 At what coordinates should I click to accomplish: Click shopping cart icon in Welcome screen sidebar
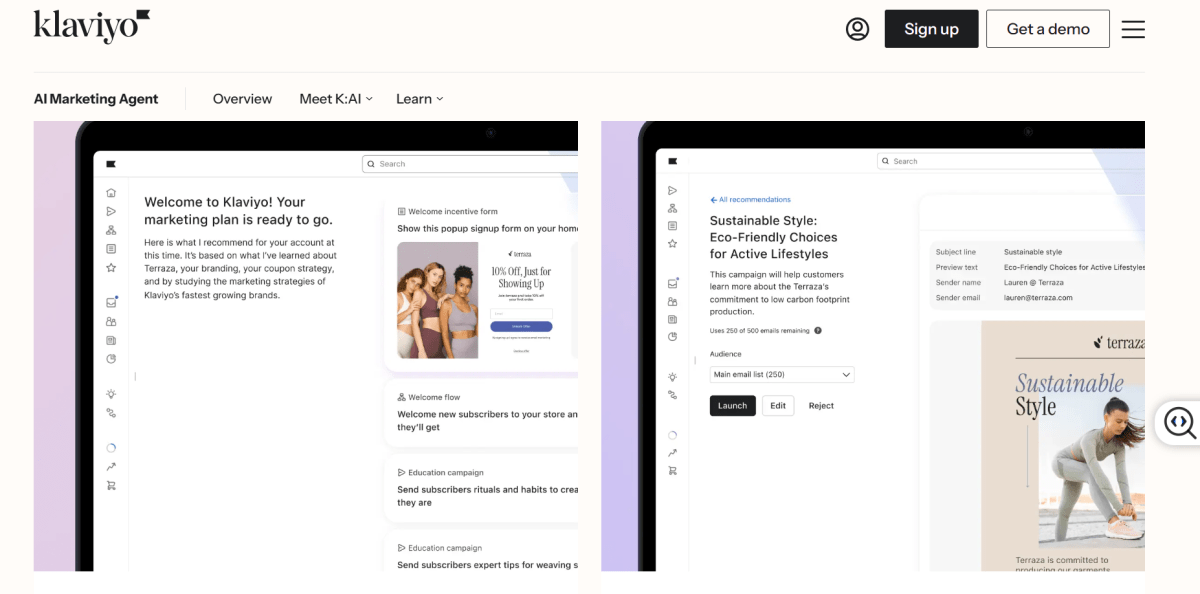[x=111, y=486]
